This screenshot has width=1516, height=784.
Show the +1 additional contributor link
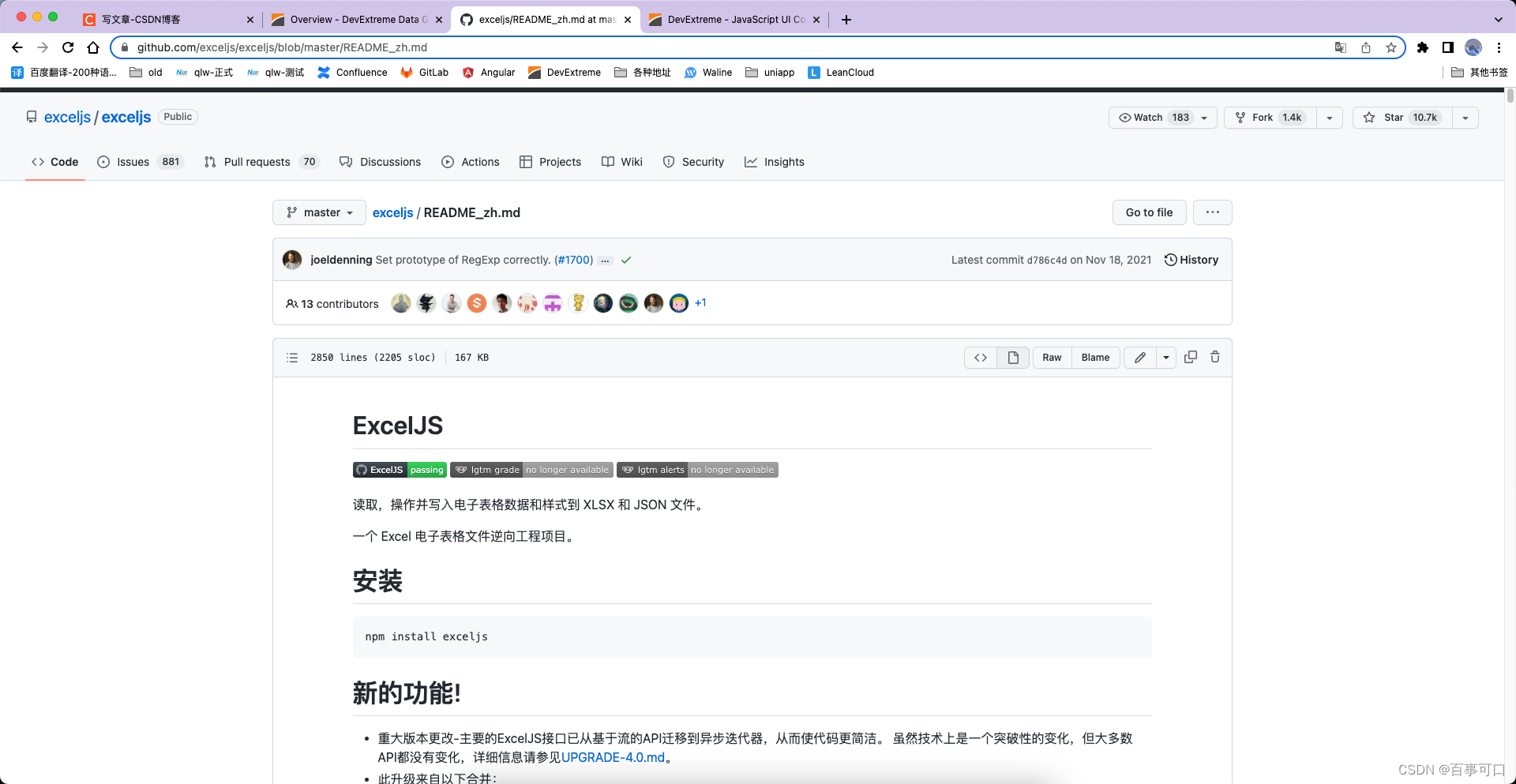pyautogui.click(x=700, y=302)
